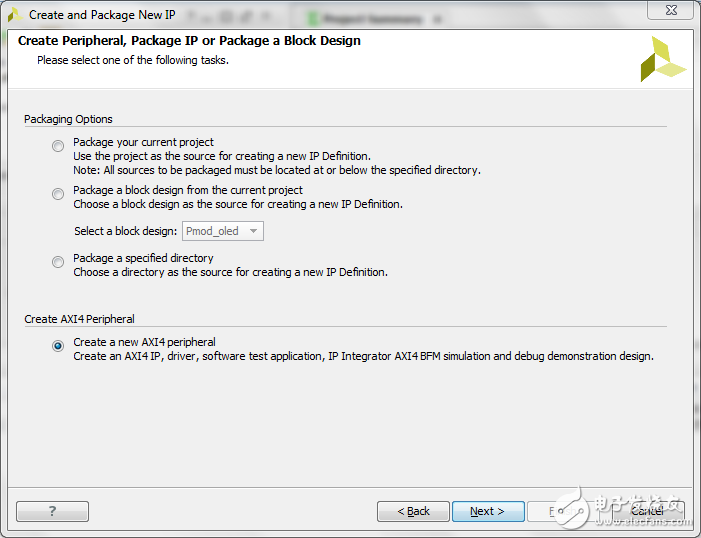Go back with the Back button
Image resolution: width=701 pixels, height=538 pixels.
(413, 511)
